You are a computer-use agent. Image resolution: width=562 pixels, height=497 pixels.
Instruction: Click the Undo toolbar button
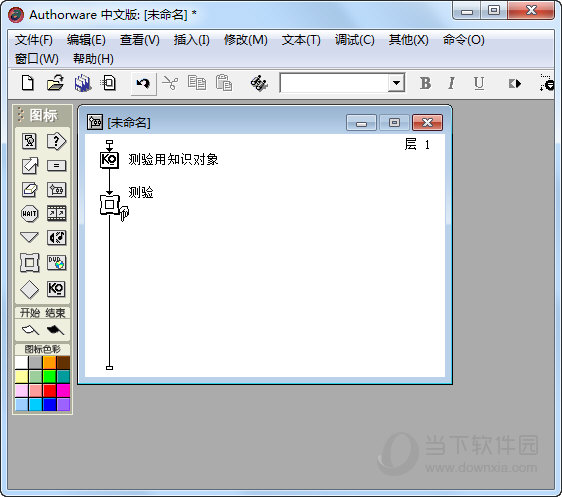(143, 84)
